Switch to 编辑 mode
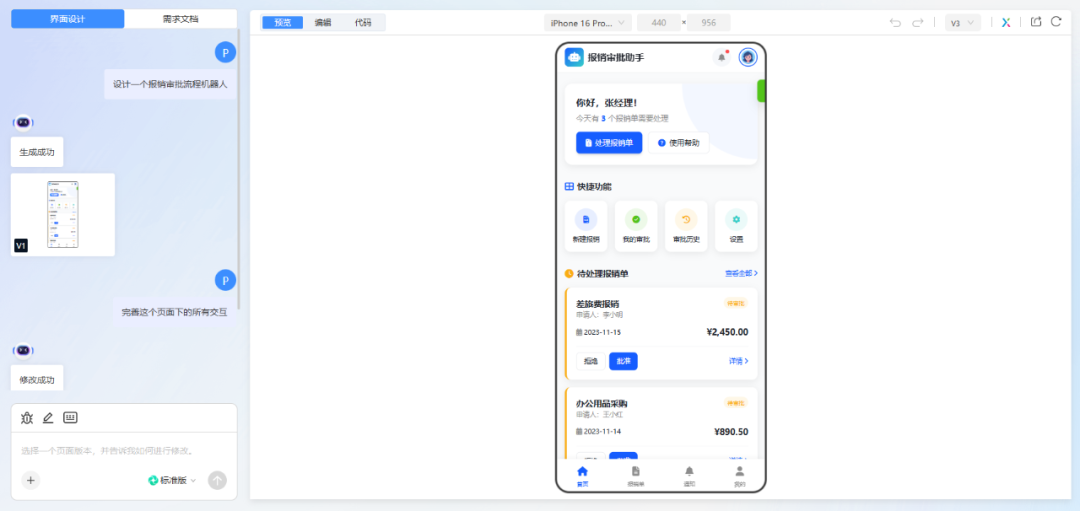Screen dimensions: 1080x511 [x=323, y=23]
